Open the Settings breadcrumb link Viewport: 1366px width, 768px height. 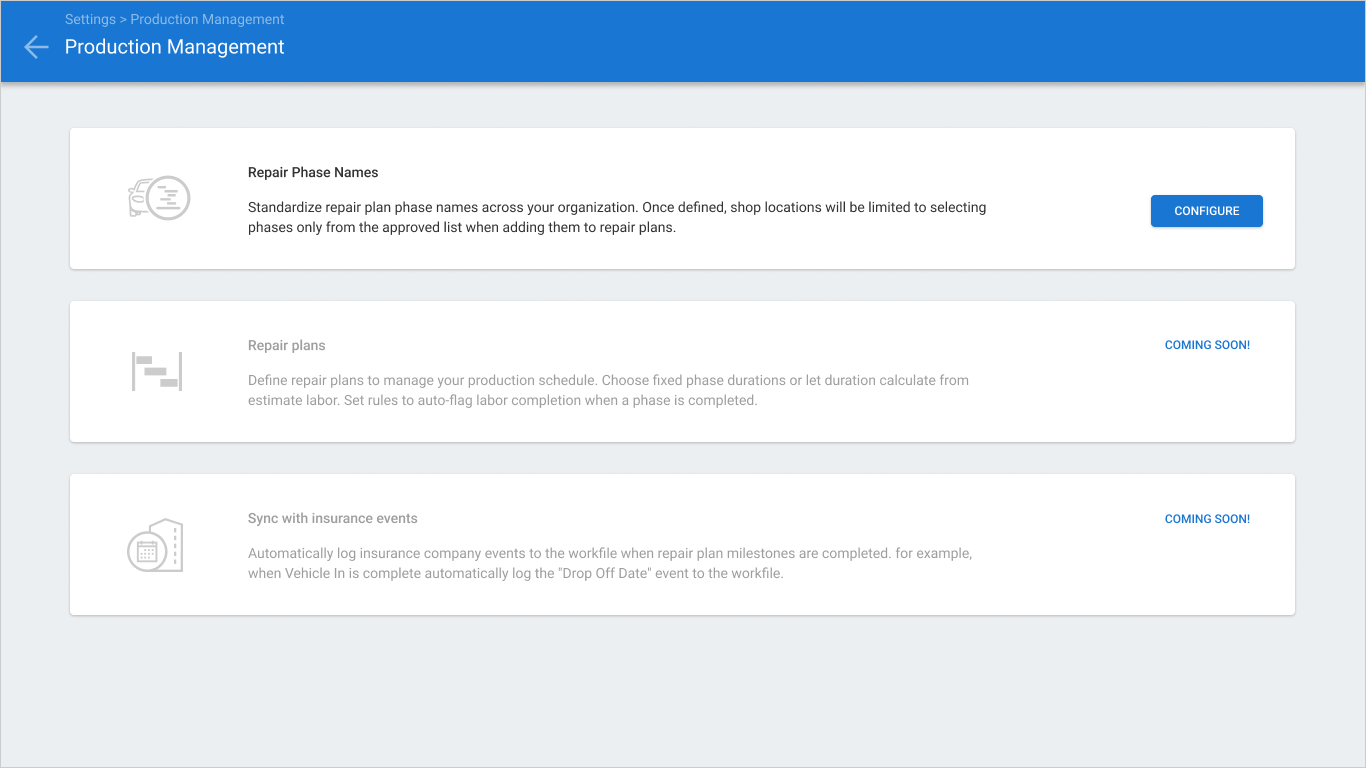pos(90,19)
